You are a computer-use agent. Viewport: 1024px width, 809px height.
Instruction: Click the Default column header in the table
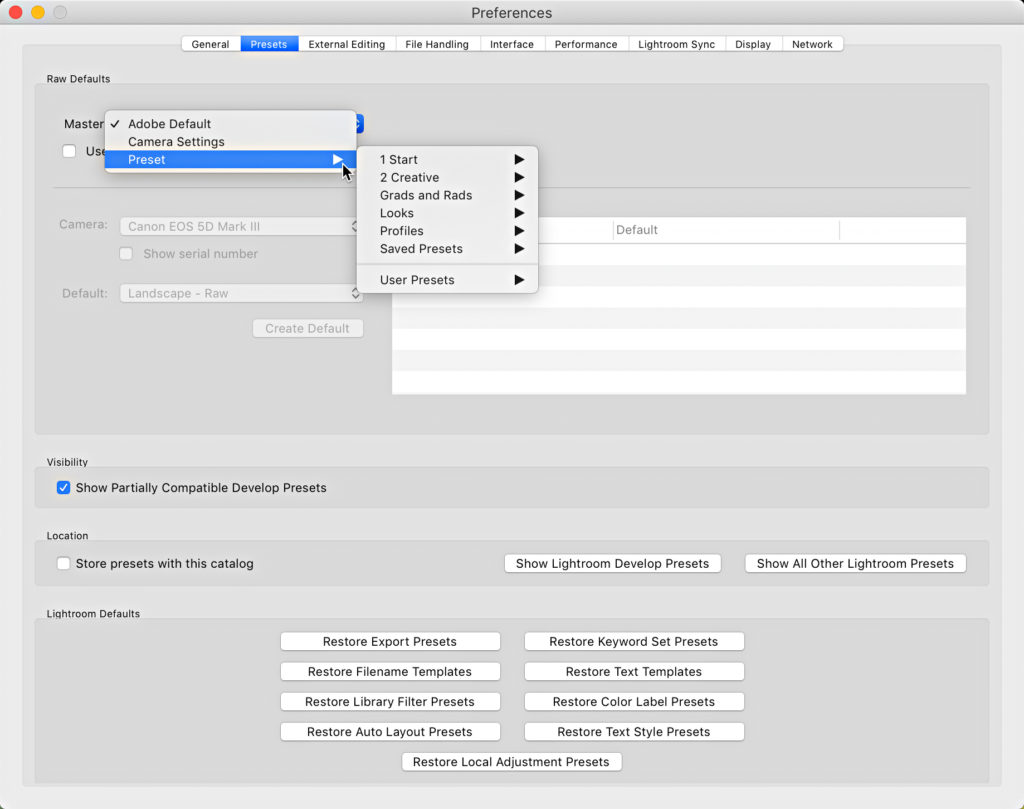tap(726, 230)
